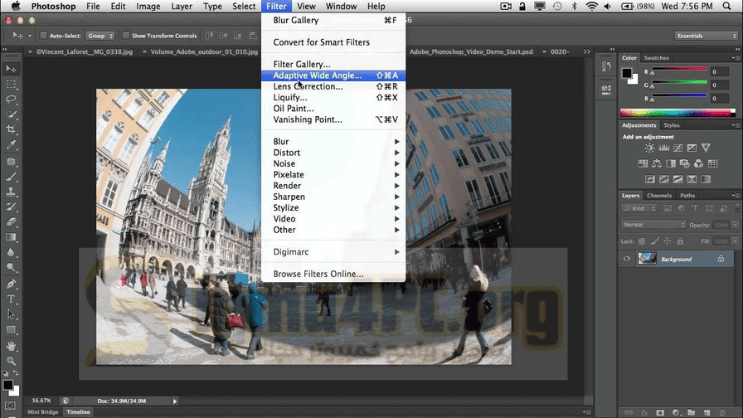The width and height of the screenshot is (743, 418).
Task: Select the Horizontal Type tool
Action: point(11,299)
